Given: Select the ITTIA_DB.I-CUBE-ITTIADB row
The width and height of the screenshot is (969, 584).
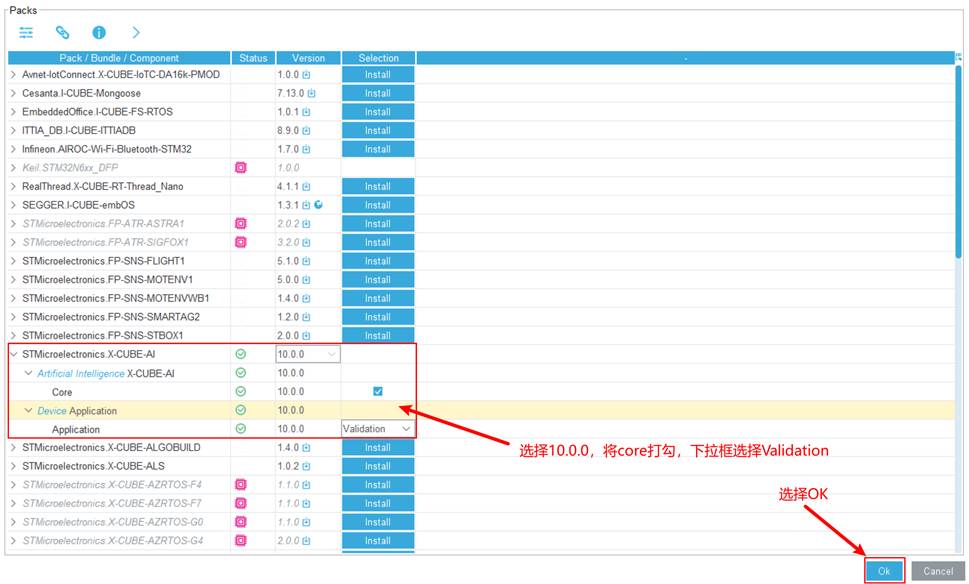Looking at the screenshot, I should [x=78, y=130].
